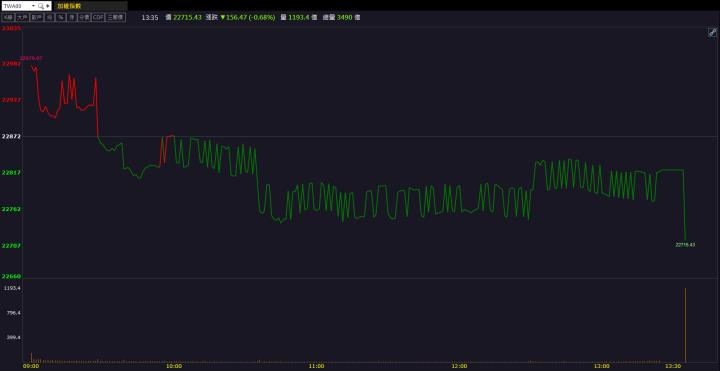Screen dimensions: 720x371
Task: Click the 分價 toolbar button
Action: [84, 17]
